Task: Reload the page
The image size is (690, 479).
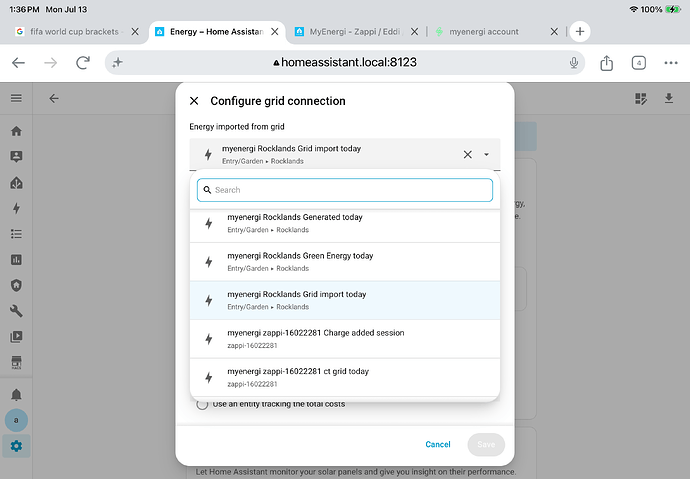Action: [83, 63]
